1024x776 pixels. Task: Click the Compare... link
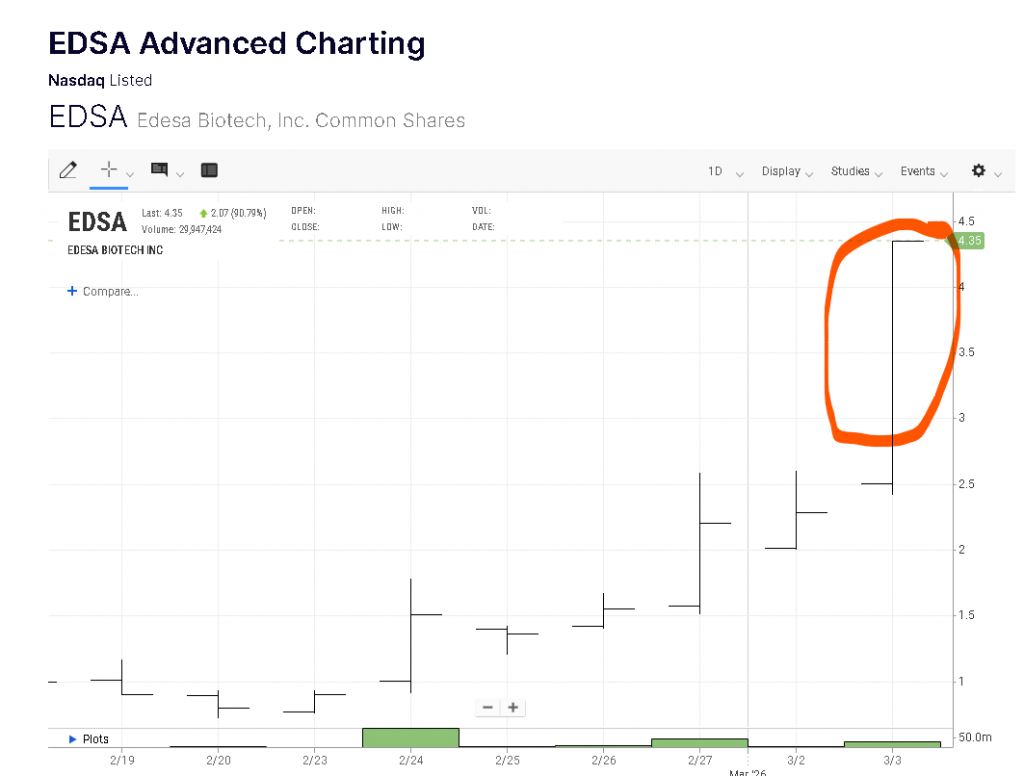110,291
